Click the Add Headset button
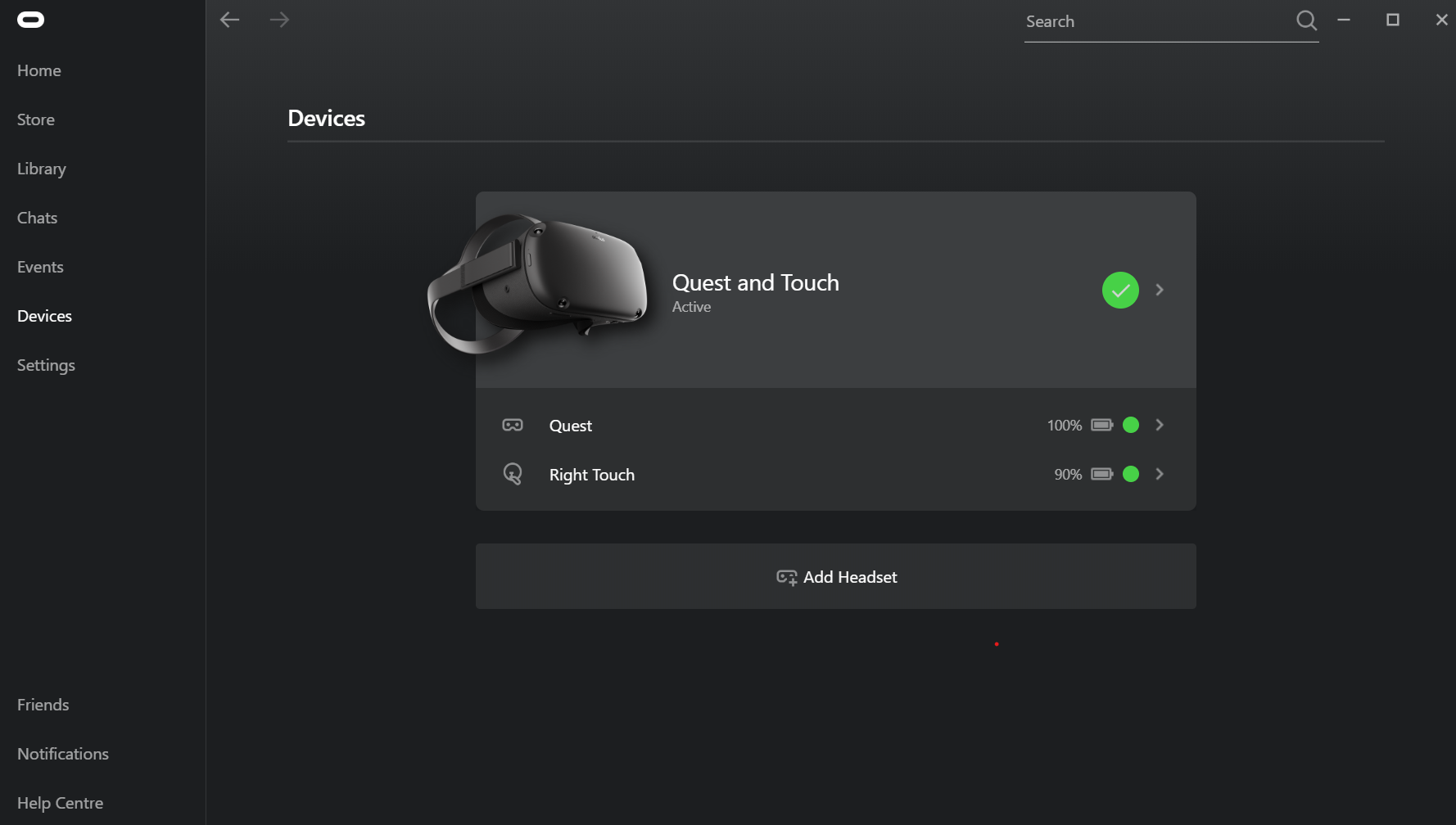The width and height of the screenshot is (1456, 825). point(835,576)
